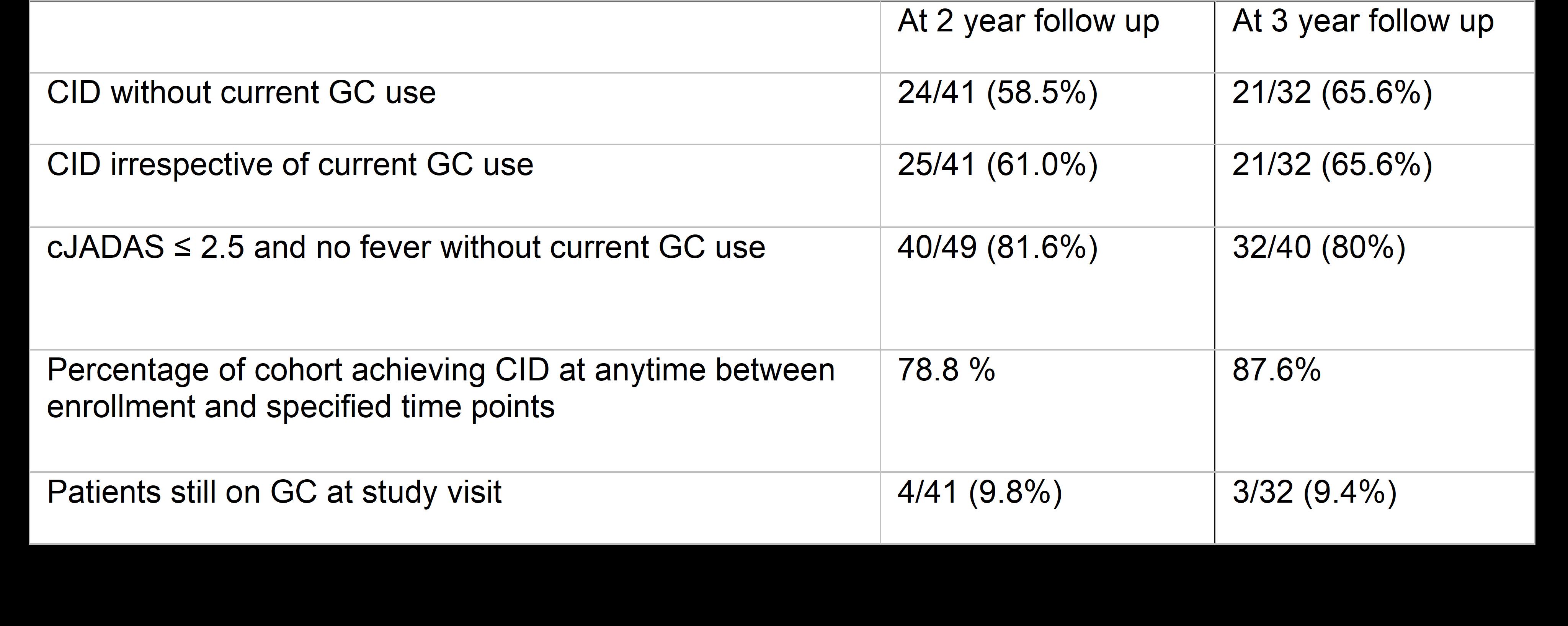
Task: Select the 24/41 (58.5%) cell
Action: click(997, 93)
